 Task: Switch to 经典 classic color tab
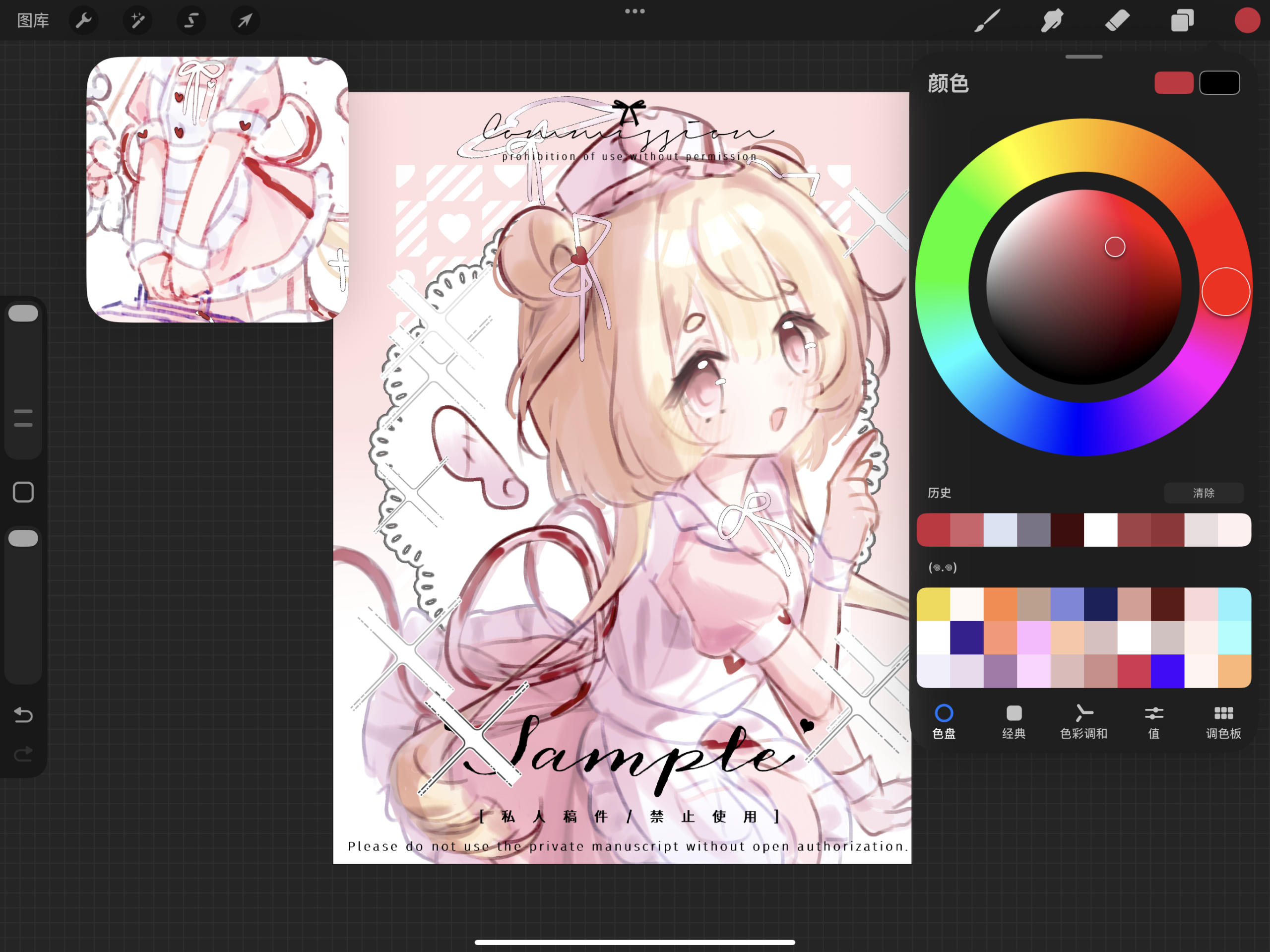click(x=1014, y=721)
